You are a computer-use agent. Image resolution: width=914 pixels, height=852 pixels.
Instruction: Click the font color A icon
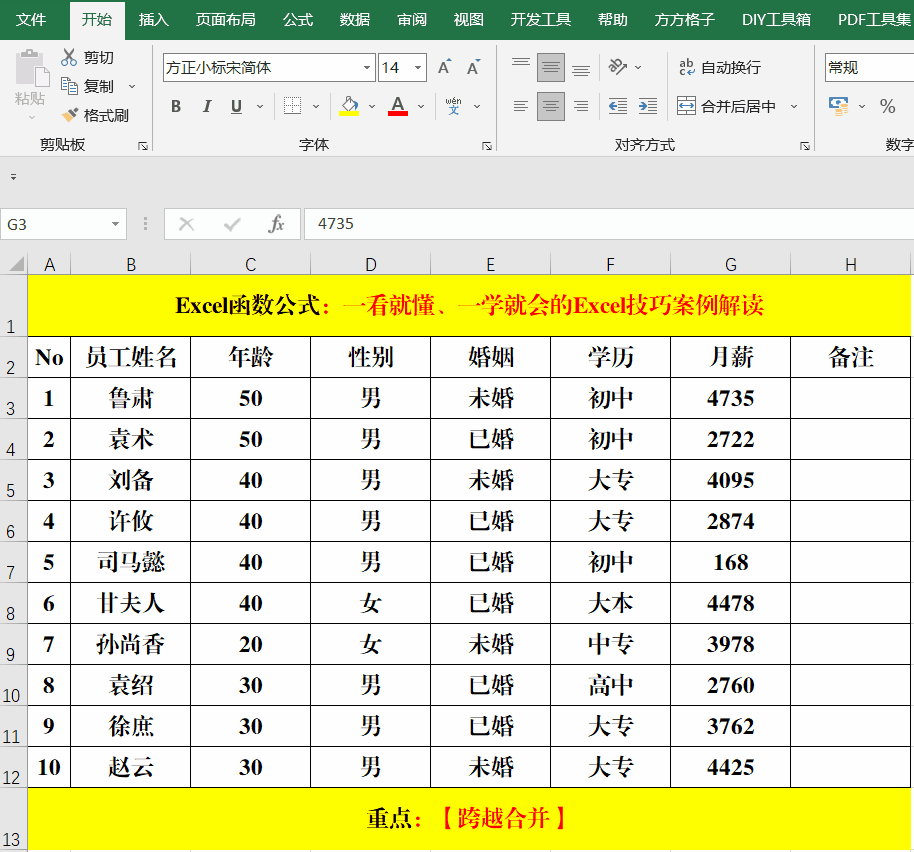pos(398,104)
